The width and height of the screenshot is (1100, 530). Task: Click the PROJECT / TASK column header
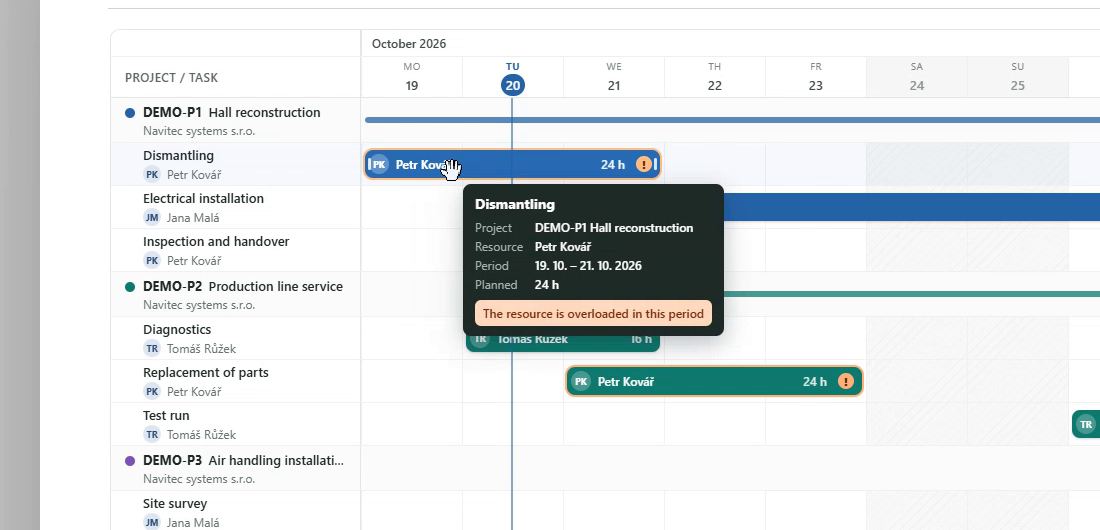tap(171, 77)
